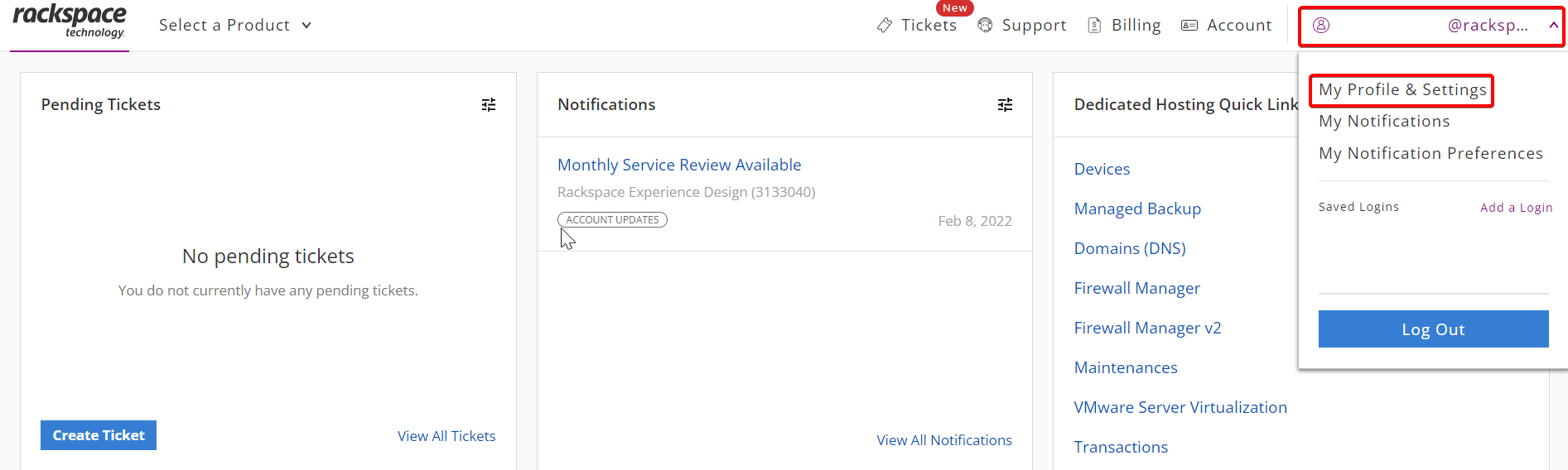
Task: Click the Billing invoice icon
Action: [x=1094, y=26]
